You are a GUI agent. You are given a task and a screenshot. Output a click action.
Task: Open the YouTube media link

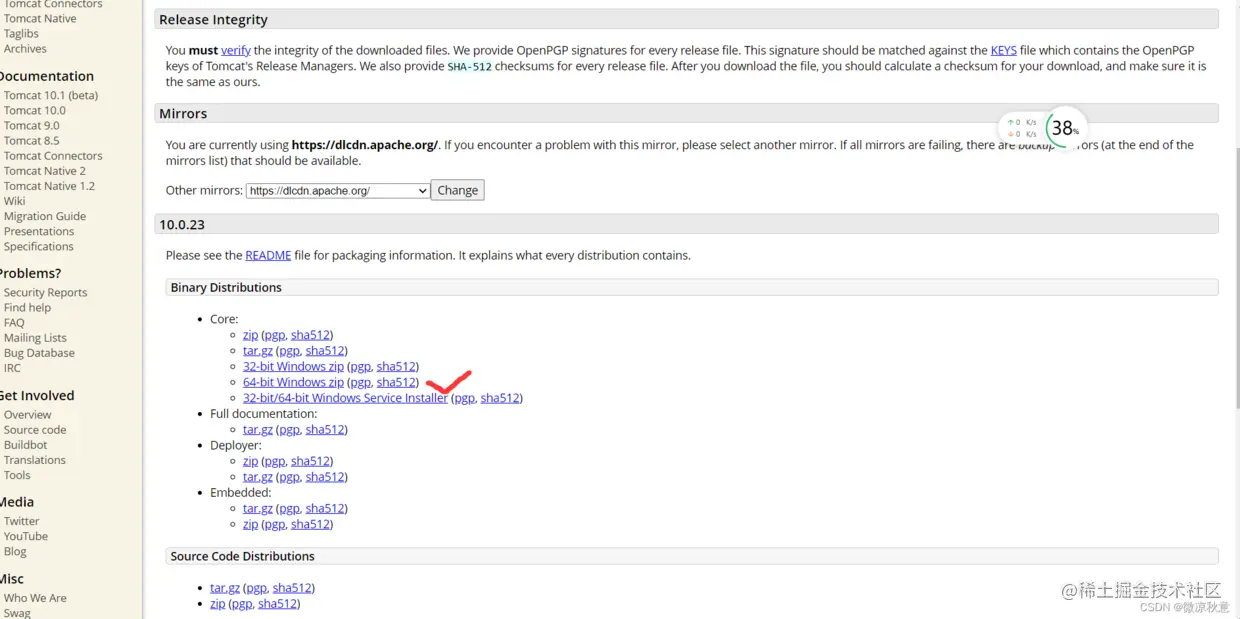click(26, 536)
